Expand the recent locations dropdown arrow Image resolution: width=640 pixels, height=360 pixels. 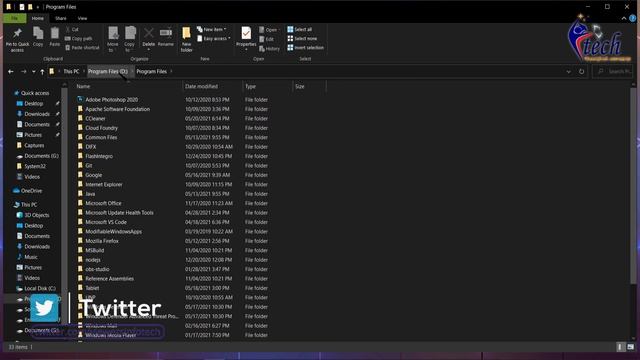tap(33, 72)
